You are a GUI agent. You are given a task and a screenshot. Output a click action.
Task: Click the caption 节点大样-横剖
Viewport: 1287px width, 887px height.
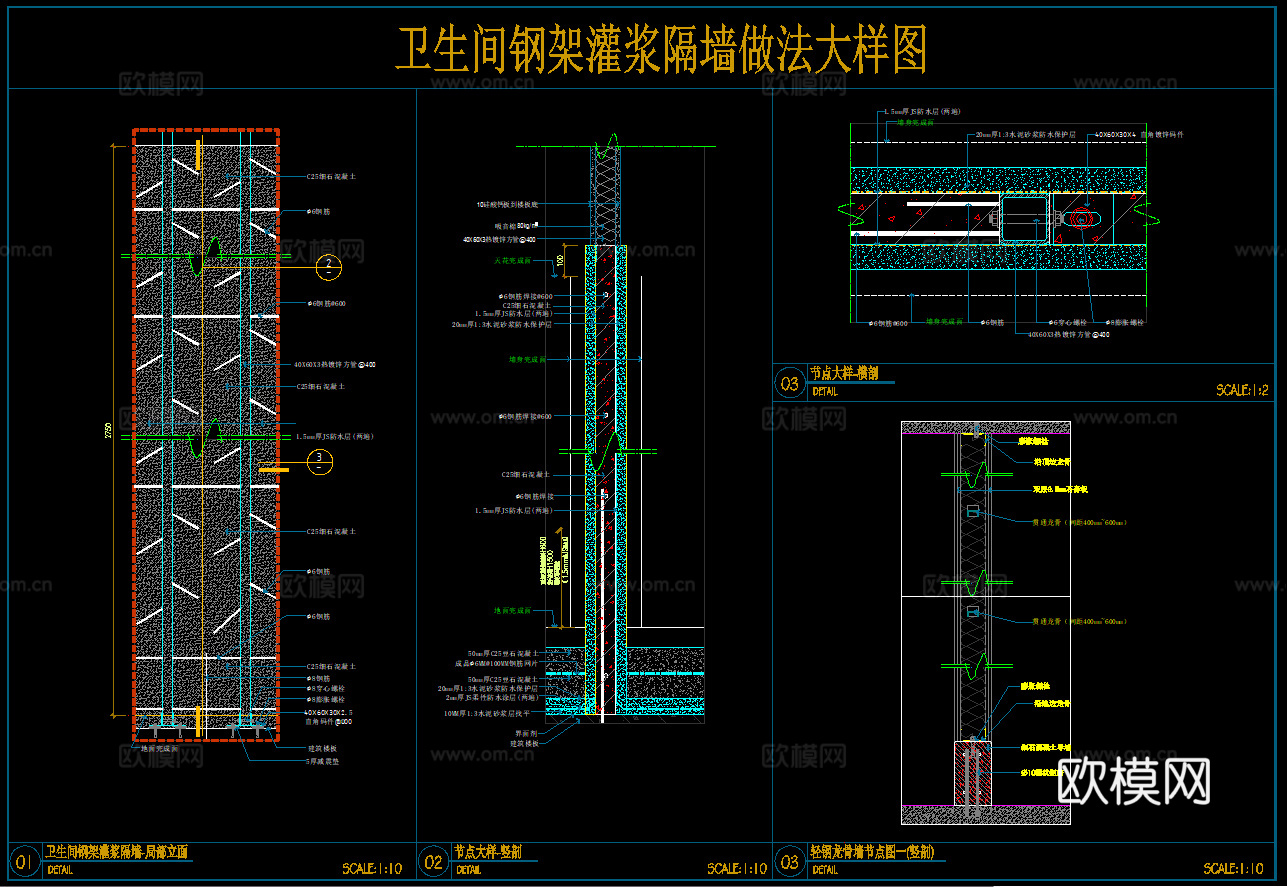pyautogui.click(x=844, y=374)
